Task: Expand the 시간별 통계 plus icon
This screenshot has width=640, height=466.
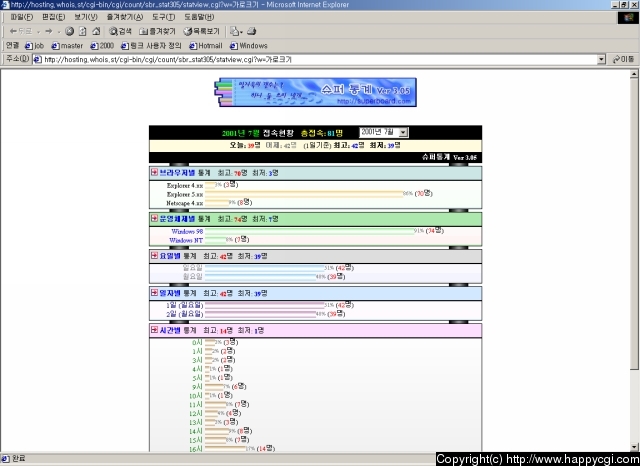Action: pyautogui.click(x=154, y=330)
